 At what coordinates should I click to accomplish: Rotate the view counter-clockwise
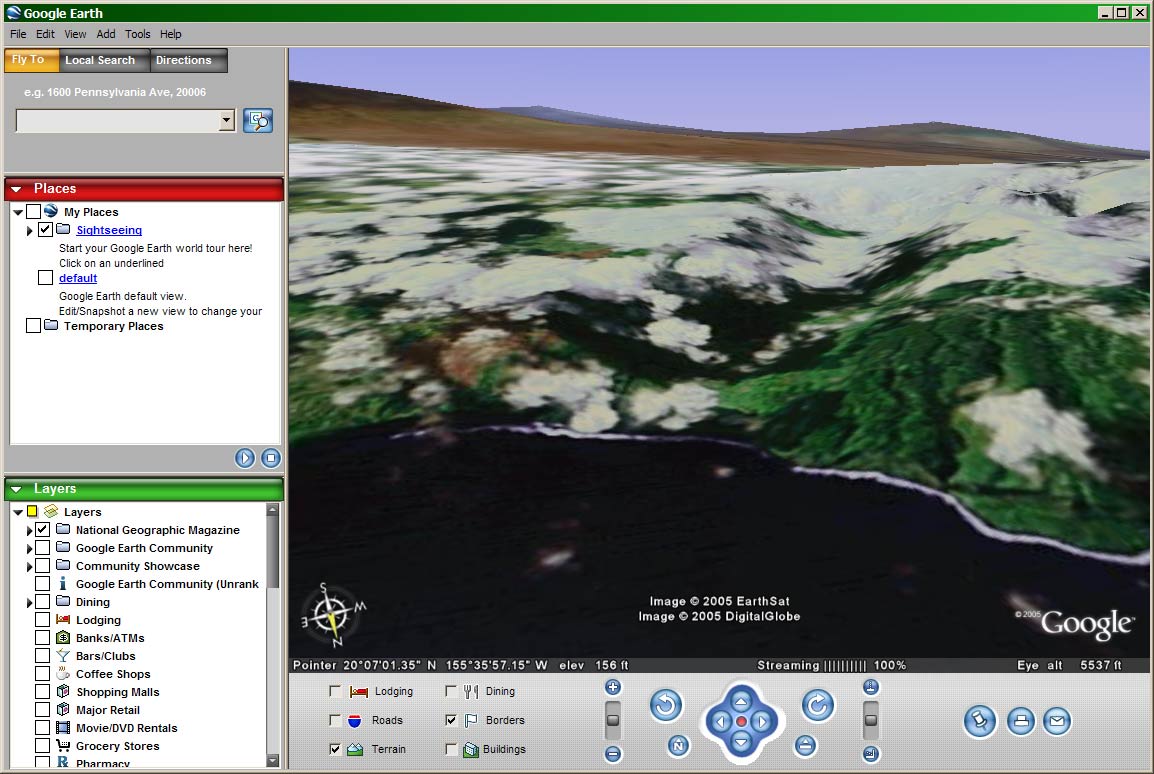click(666, 706)
